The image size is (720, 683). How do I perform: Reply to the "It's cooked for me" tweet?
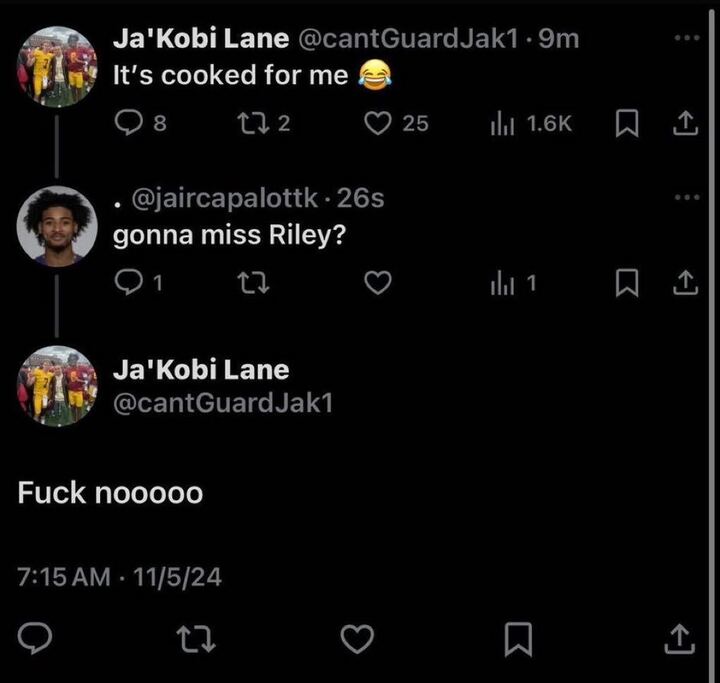[131, 123]
